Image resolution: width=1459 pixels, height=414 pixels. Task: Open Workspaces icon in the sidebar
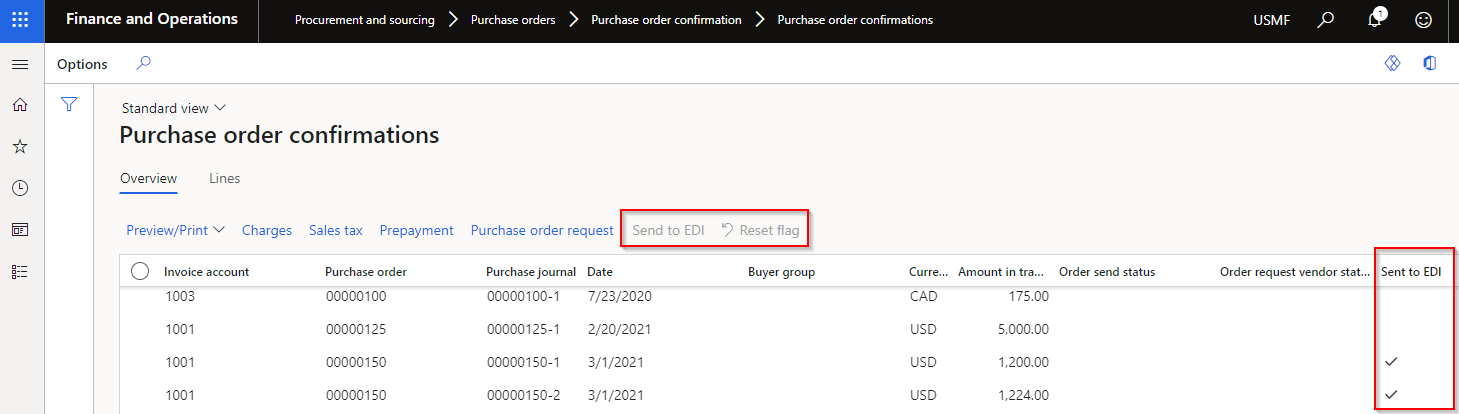[20, 230]
